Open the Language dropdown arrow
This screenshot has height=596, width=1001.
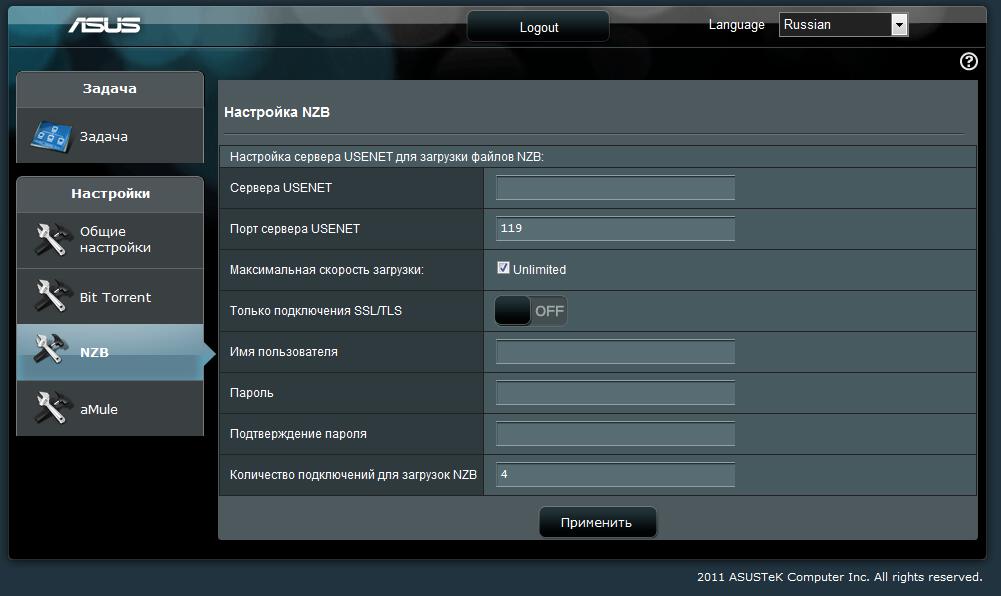(x=899, y=25)
